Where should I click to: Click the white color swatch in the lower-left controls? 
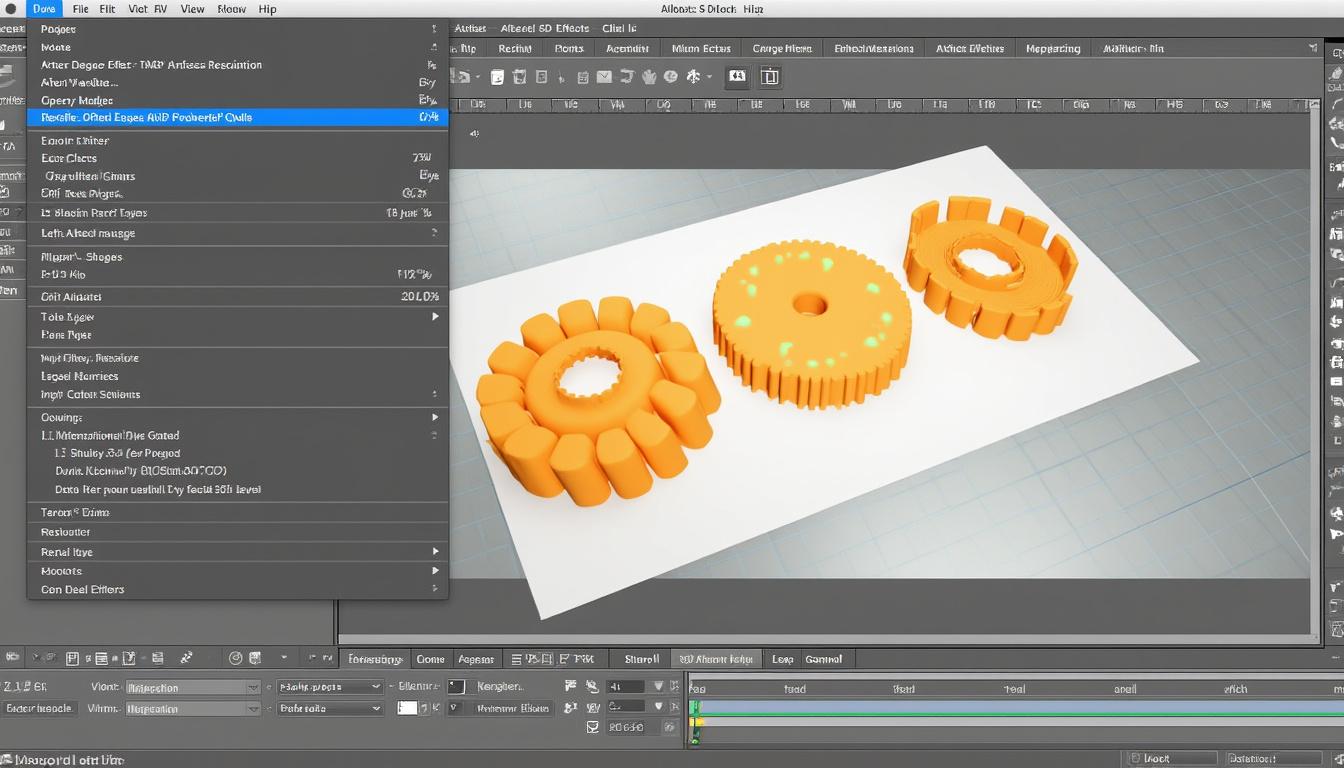point(408,708)
